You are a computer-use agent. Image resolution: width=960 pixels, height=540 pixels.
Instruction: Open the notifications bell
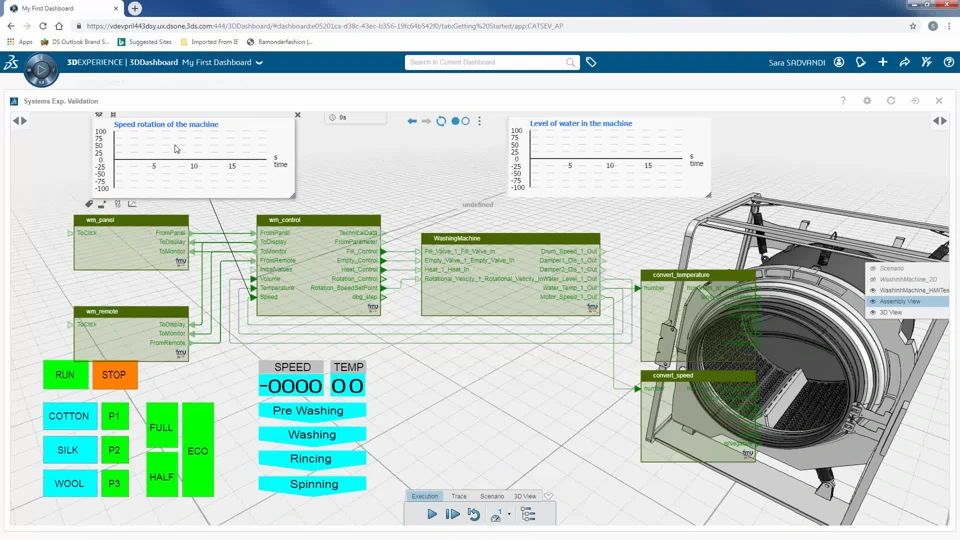tap(861, 62)
